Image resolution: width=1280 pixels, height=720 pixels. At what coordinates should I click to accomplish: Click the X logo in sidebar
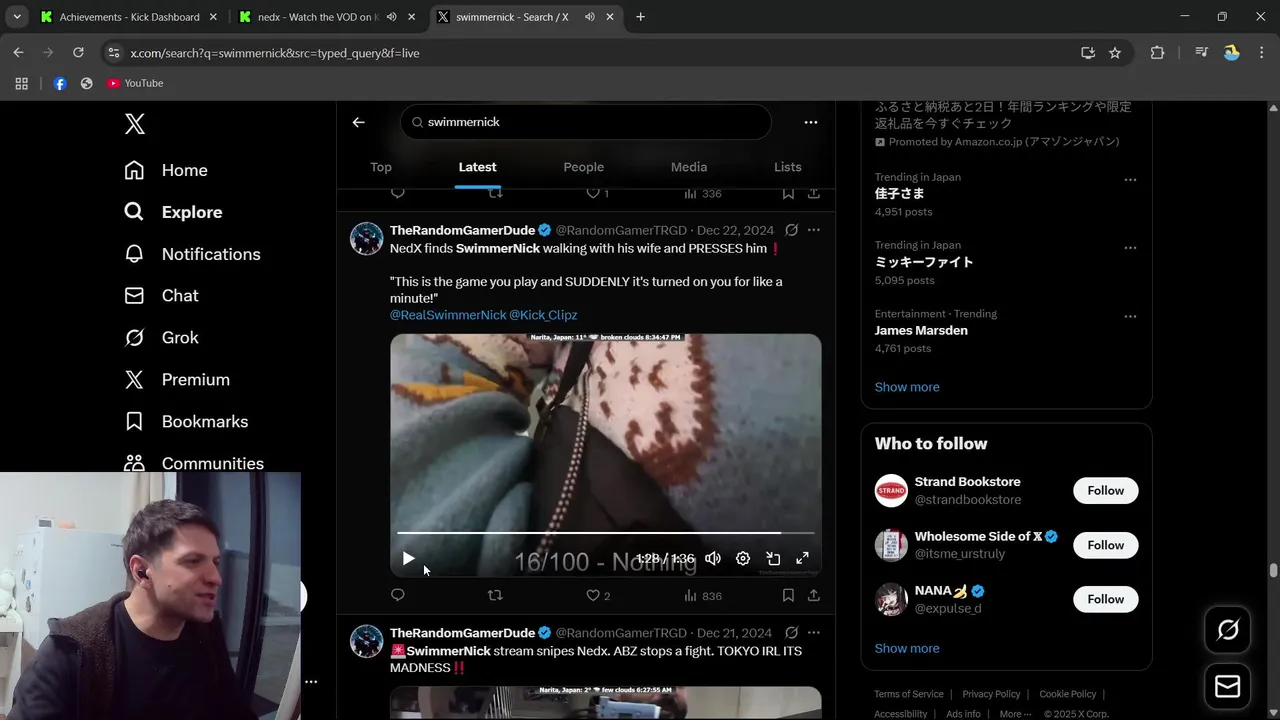point(135,124)
